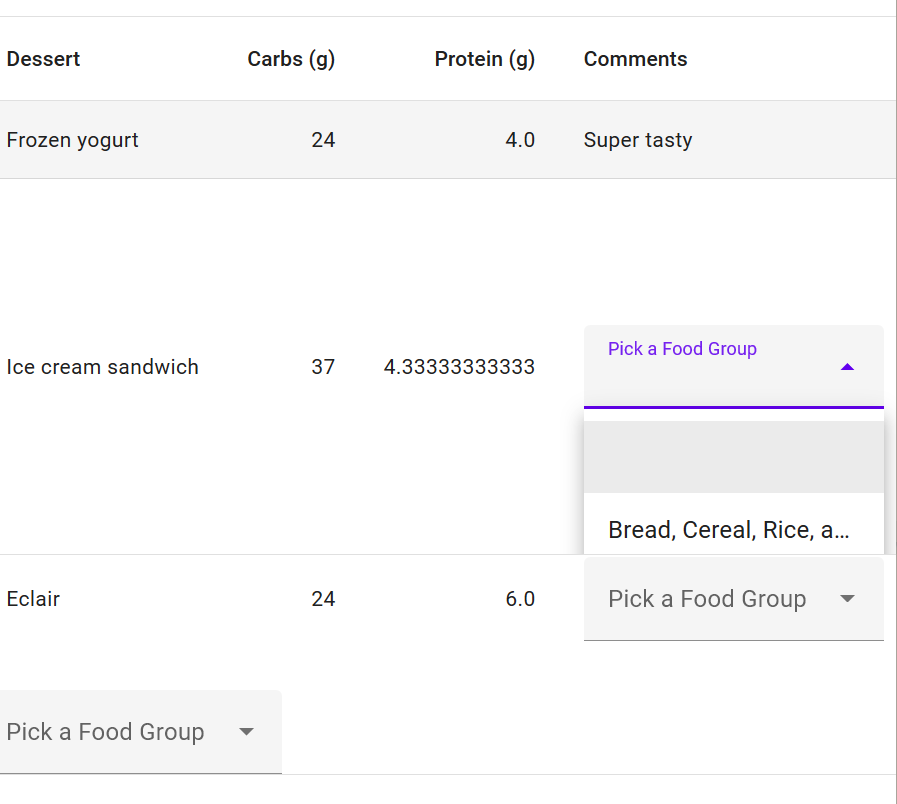Click the Carbs (g) column header

[290, 59]
